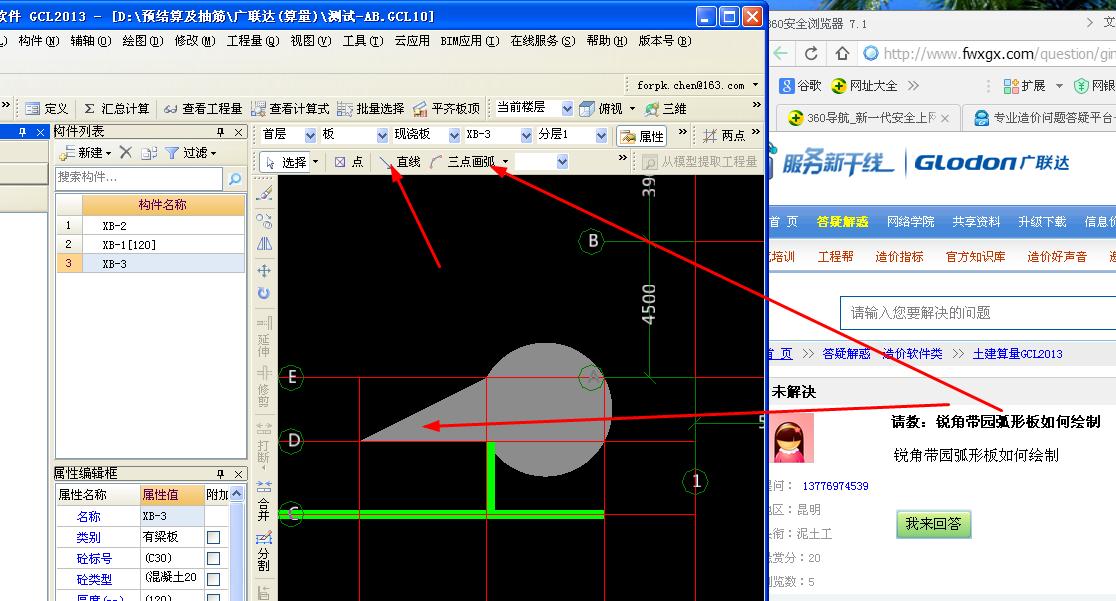Expand 三点画弧 arc options arrow
1116x601 pixels.
505,162
